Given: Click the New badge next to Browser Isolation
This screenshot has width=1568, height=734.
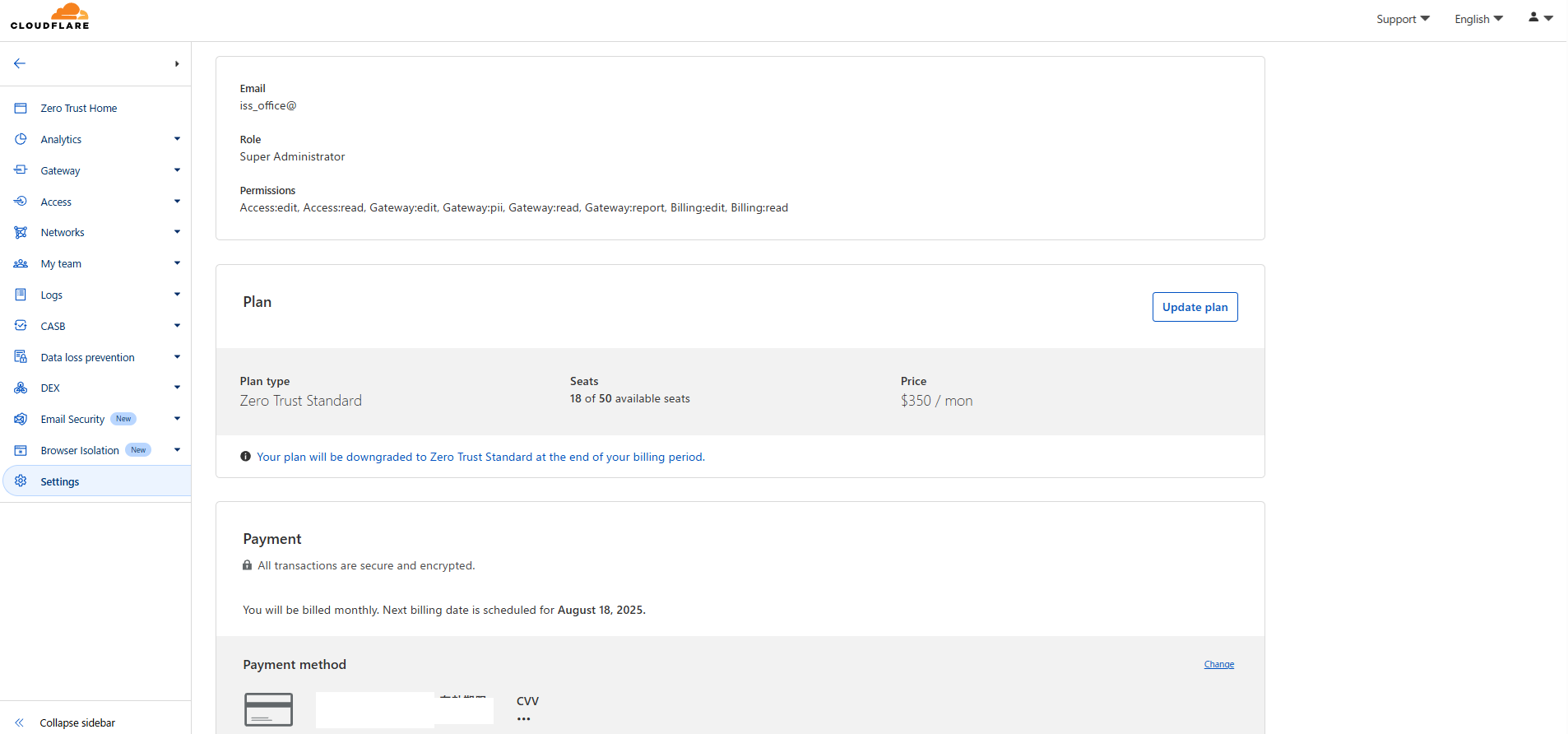Looking at the screenshot, I should pos(138,450).
